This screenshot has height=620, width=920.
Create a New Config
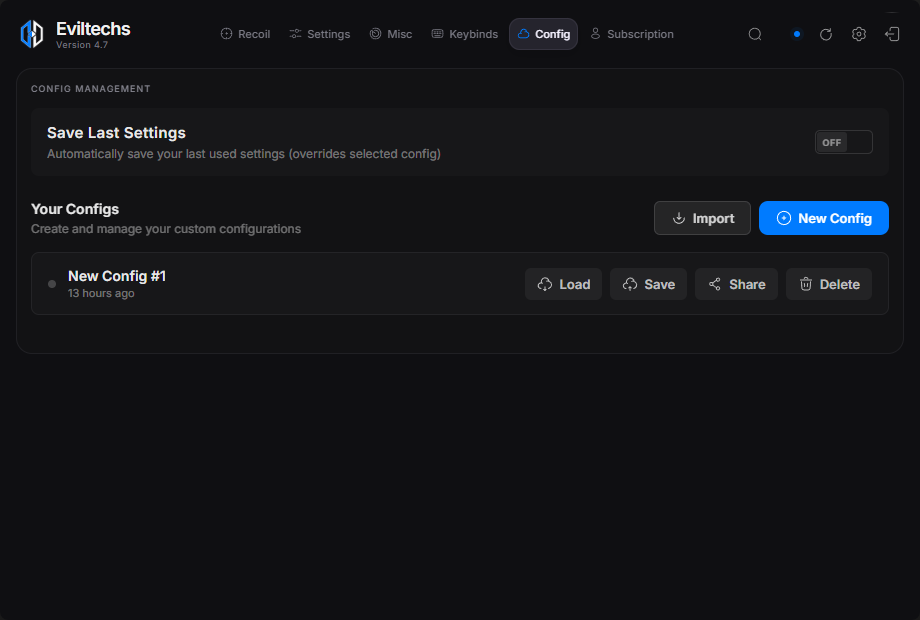824,218
